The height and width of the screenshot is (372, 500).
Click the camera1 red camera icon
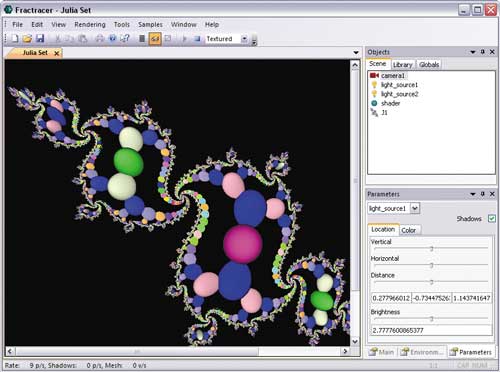click(374, 76)
